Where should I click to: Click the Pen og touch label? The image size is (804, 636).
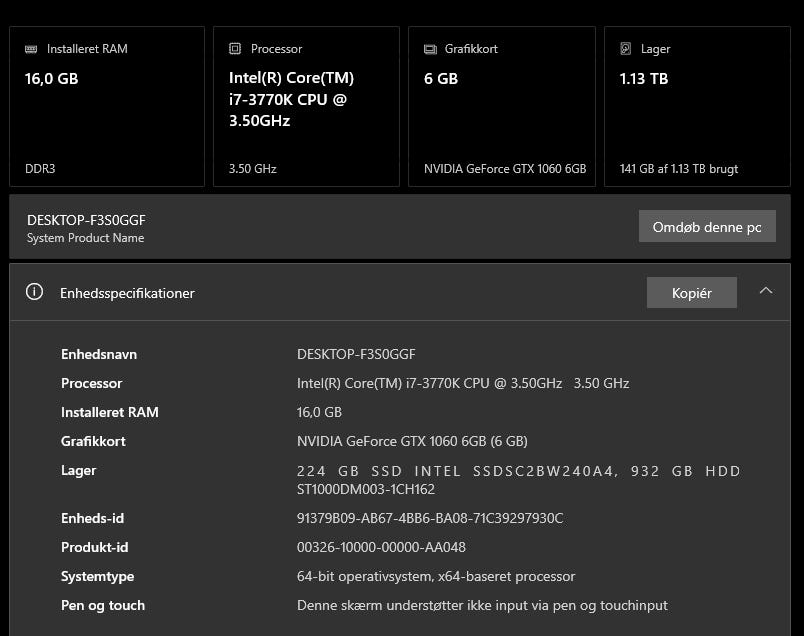click(x=103, y=605)
